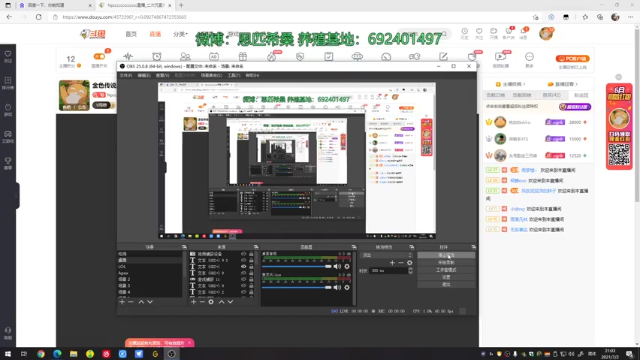The width and height of the screenshot is (640, 360).
Task: Move scene down in OBS Scenes panel
Action: [150, 302]
